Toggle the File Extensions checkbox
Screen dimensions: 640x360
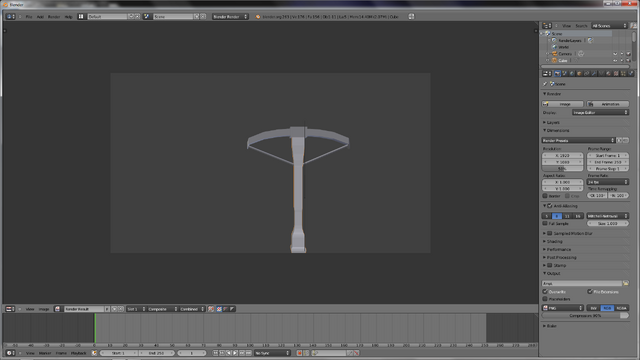[590, 292]
